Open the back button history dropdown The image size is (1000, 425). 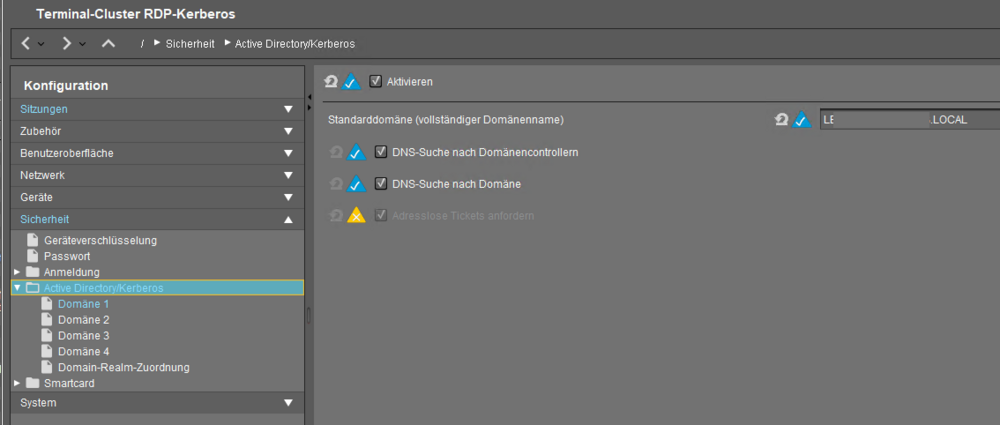point(41,44)
